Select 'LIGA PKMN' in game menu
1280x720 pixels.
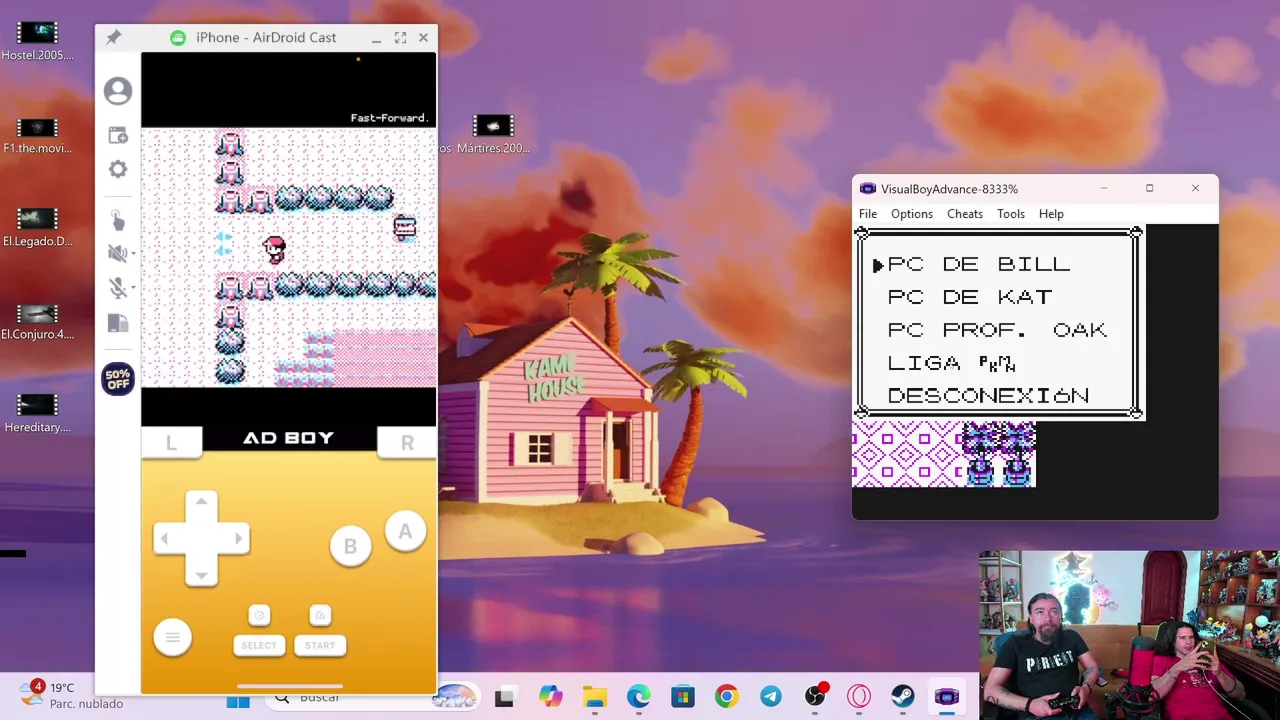click(952, 363)
